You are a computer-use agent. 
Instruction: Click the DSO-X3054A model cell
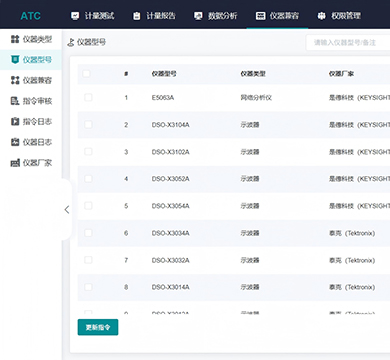pyautogui.click(x=170, y=206)
